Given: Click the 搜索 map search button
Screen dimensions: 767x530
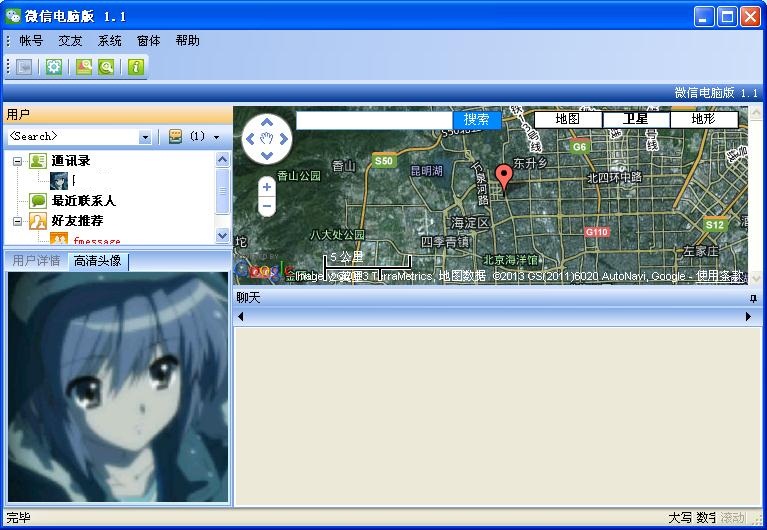Looking at the screenshot, I should 476,119.
